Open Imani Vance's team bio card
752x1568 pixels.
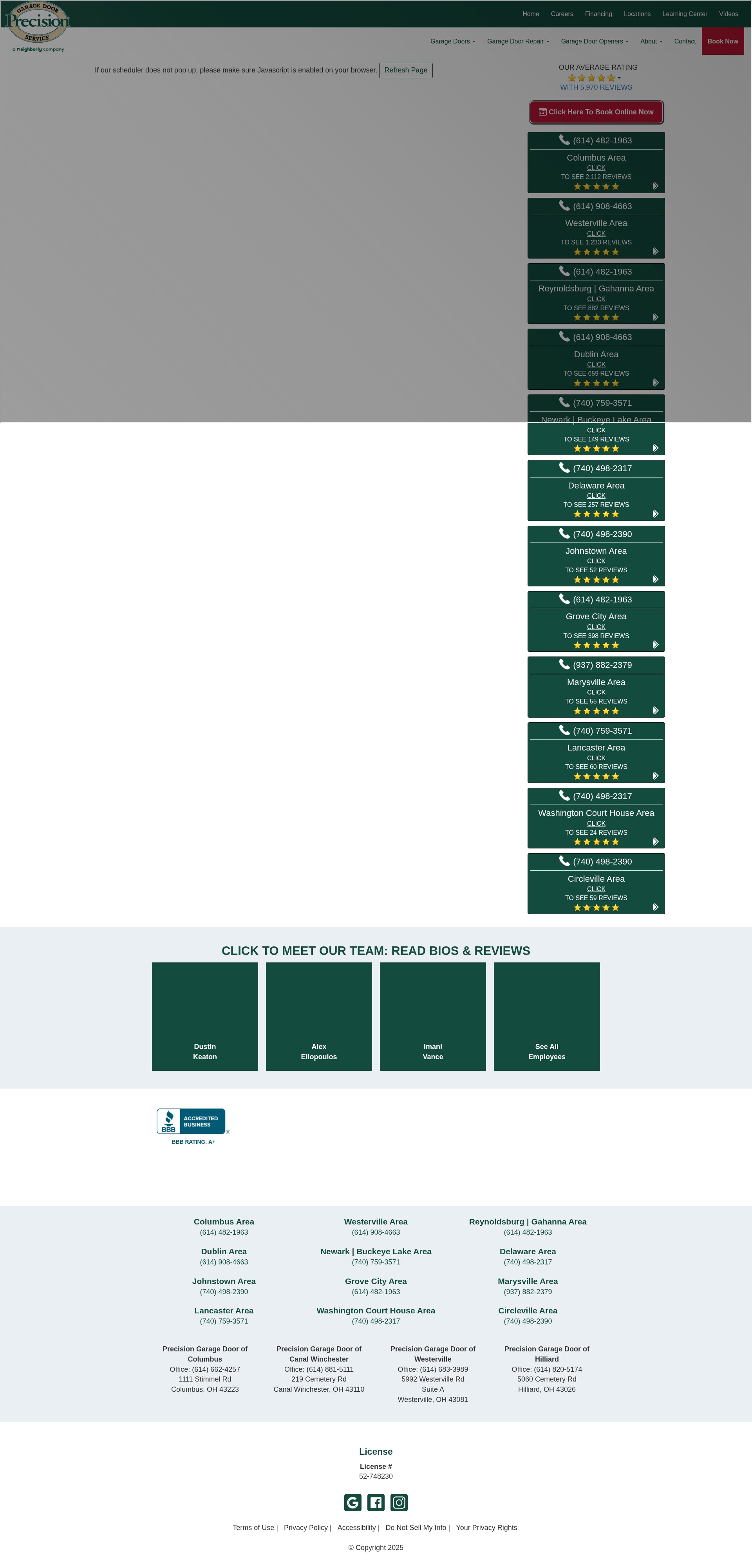click(432, 1016)
